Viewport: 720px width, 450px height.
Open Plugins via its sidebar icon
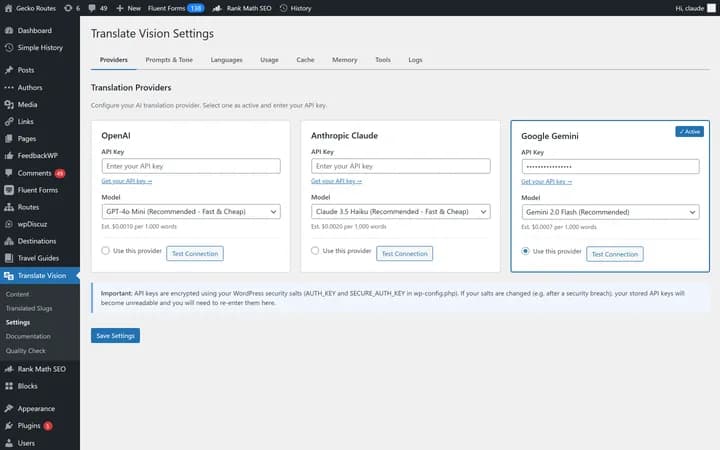point(9,425)
